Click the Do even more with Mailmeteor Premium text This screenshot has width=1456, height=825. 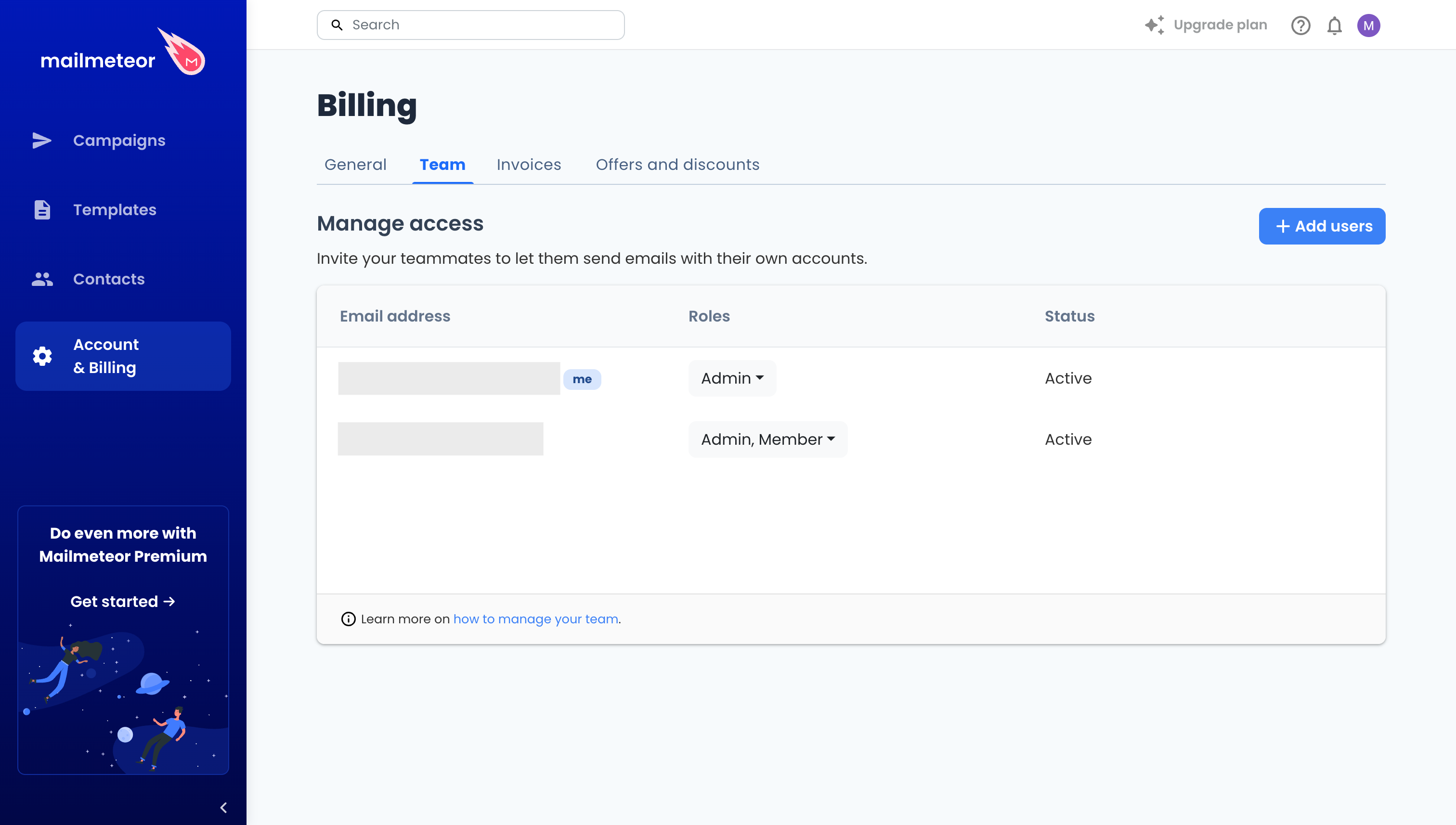123,544
